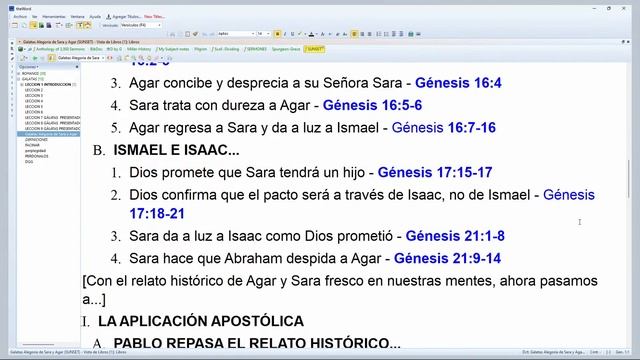Close the topic tree panel
The image size is (640, 360).
coord(77,67)
